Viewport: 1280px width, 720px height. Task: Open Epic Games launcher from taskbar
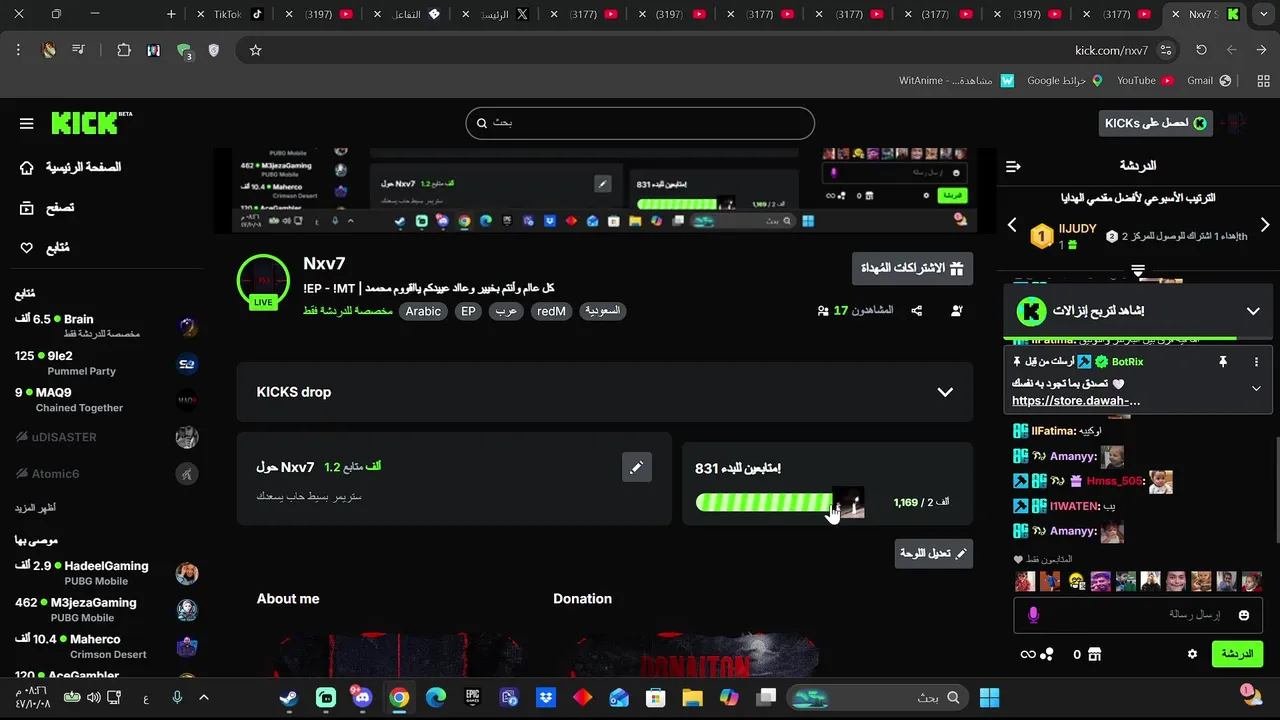point(472,698)
